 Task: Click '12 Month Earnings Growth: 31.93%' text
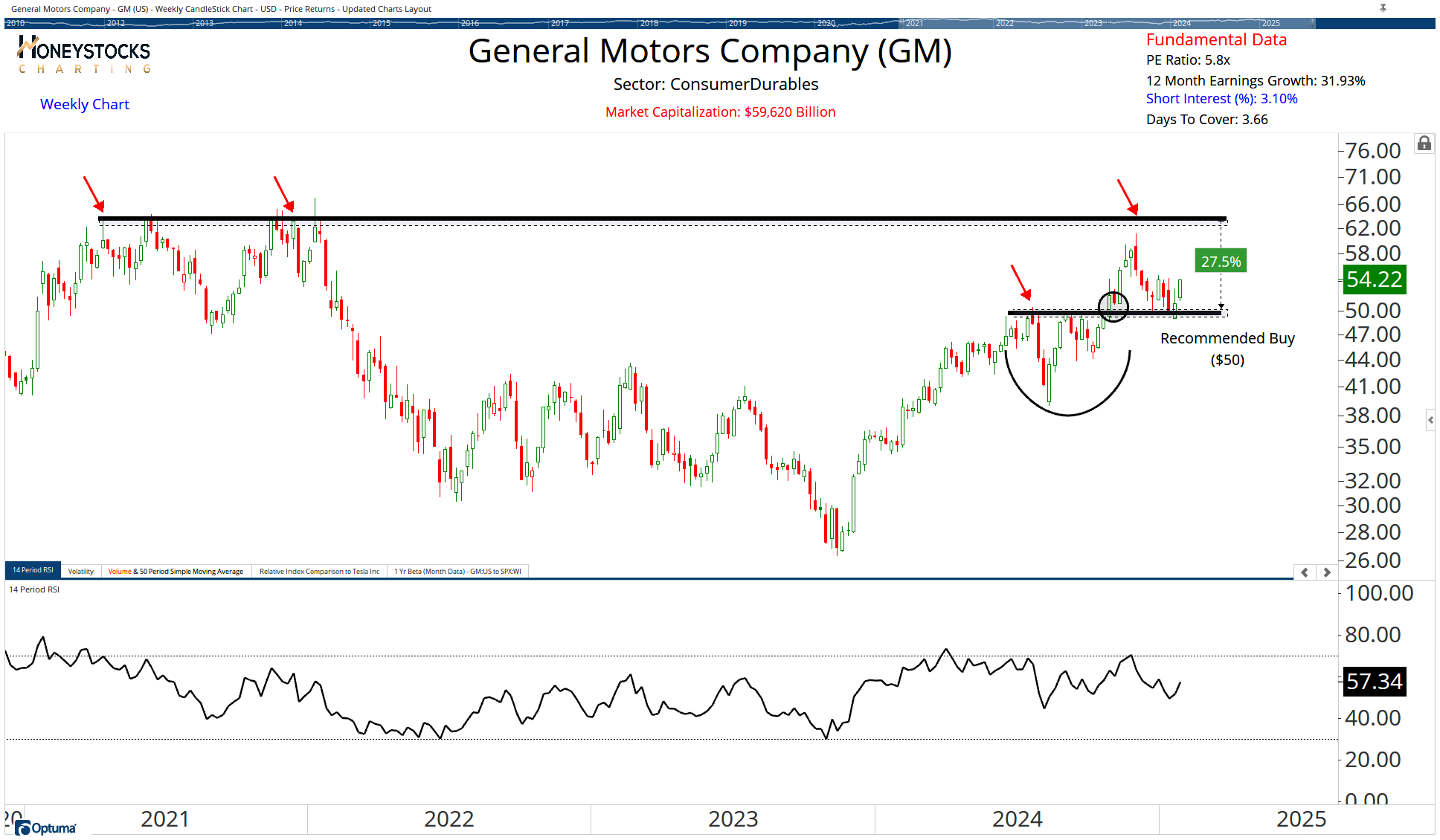pyautogui.click(x=1256, y=80)
